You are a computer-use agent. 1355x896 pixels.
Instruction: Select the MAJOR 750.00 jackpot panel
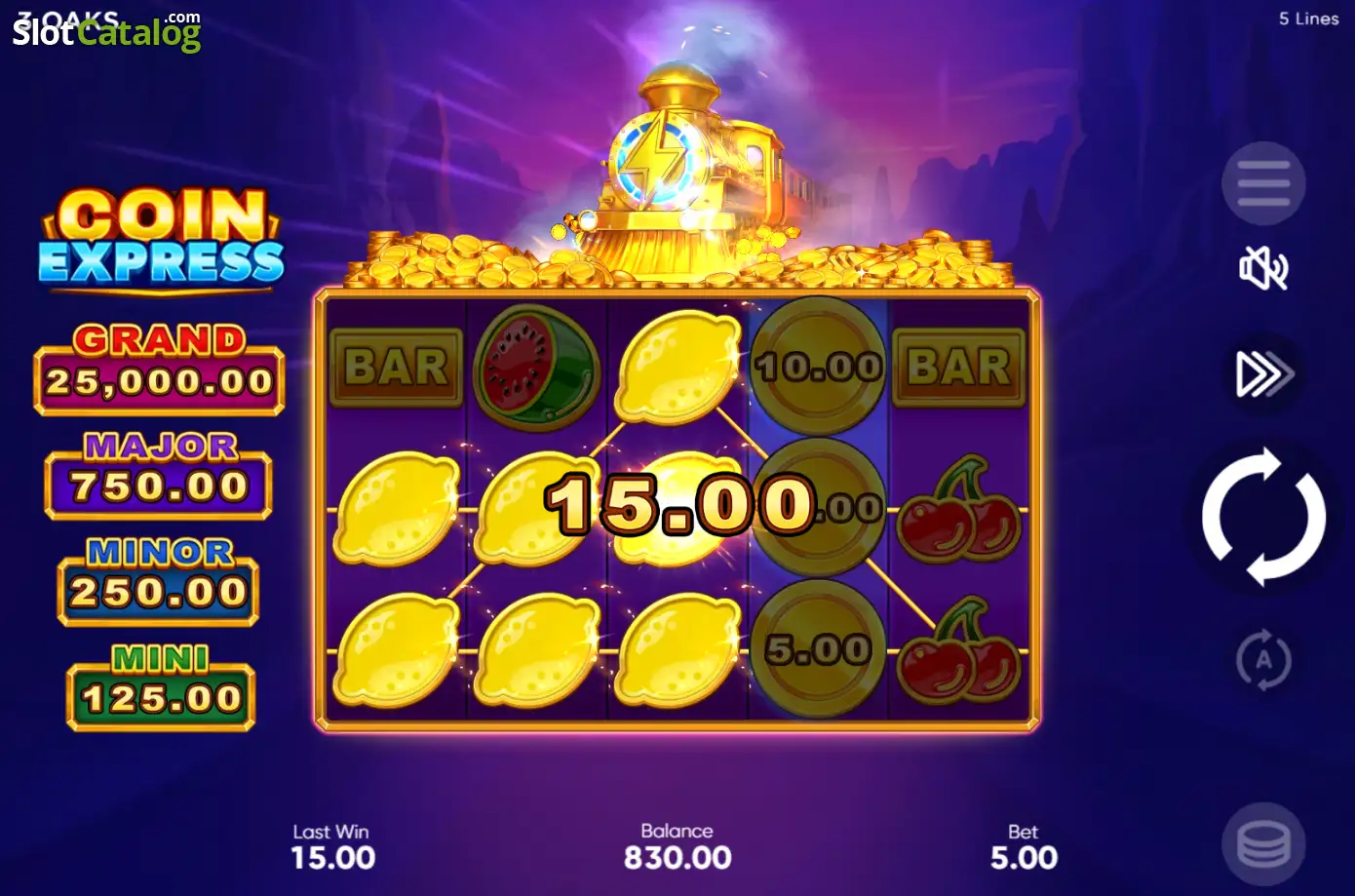click(x=159, y=475)
